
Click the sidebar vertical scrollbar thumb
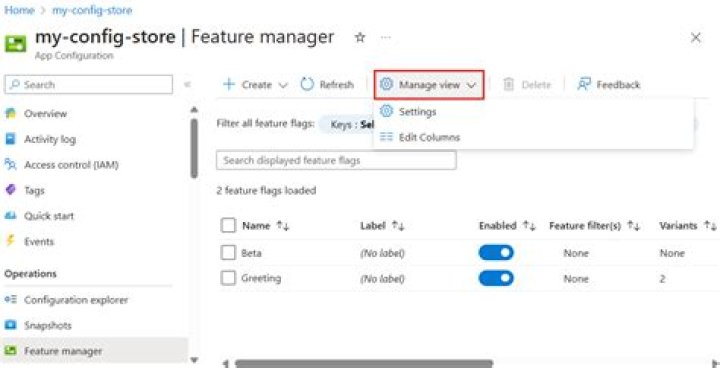(194, 148)
